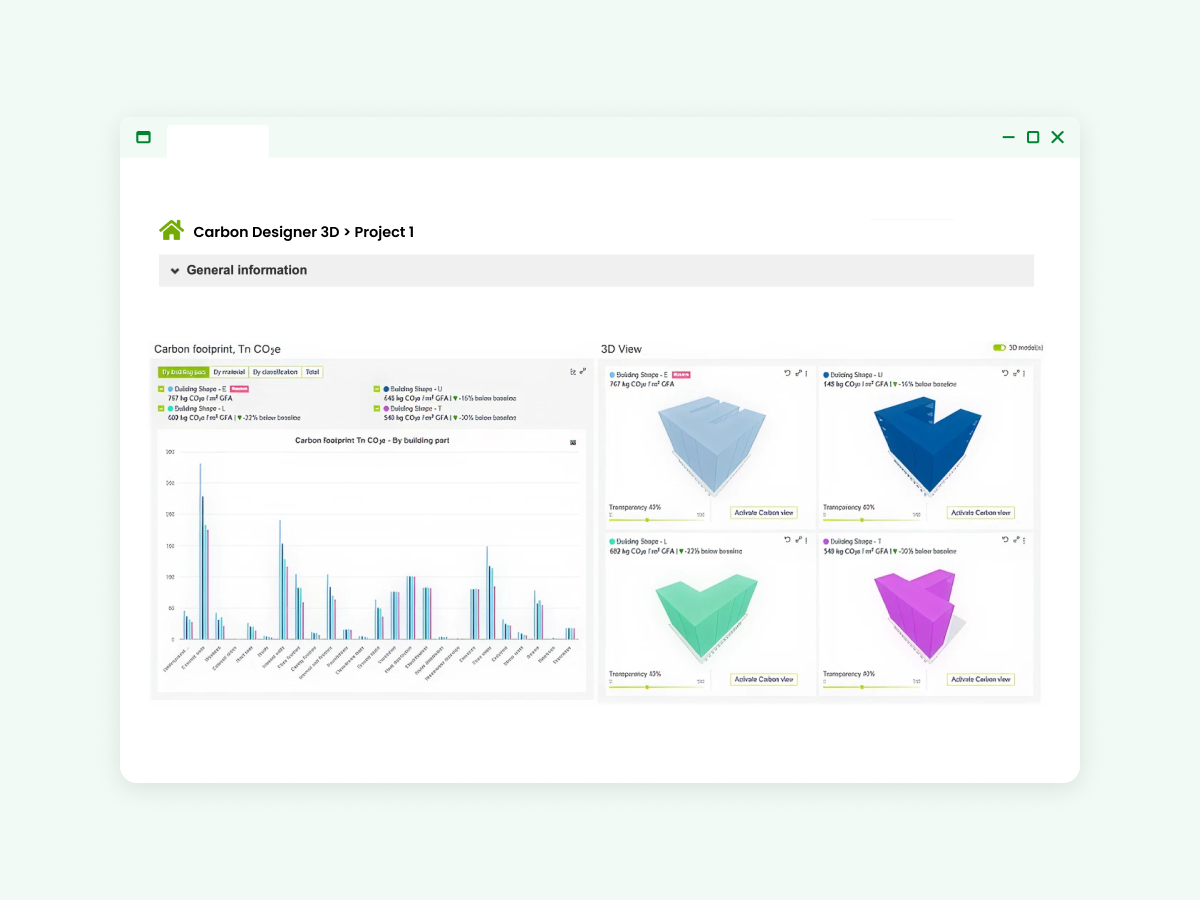The width and height of the screenshot is (1200, 900).
Task: Uncheck Building Shape E in chart legend
Action: point(161,389)
